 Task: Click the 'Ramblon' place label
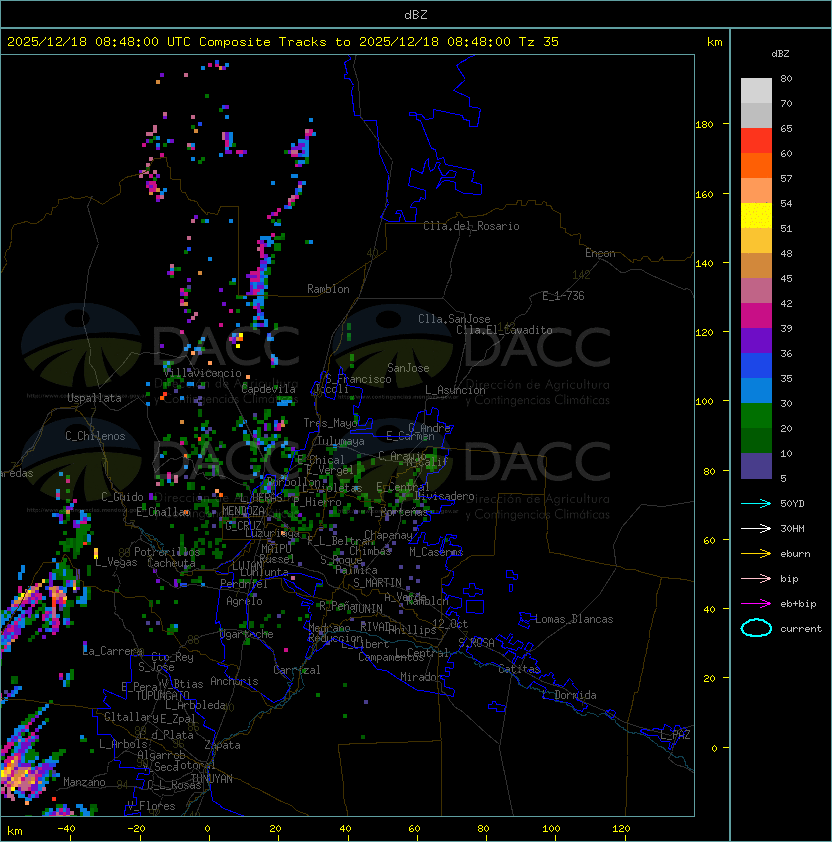coord(328,289)
